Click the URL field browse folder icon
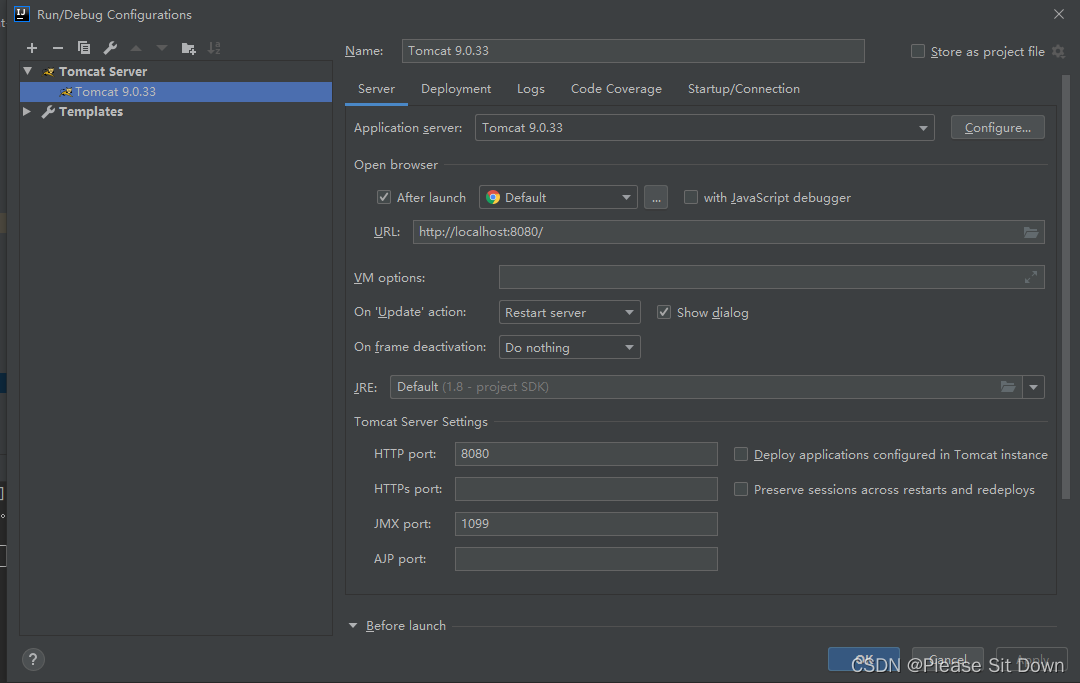This screenshot has height=683, width=1080. [1030, 232]
